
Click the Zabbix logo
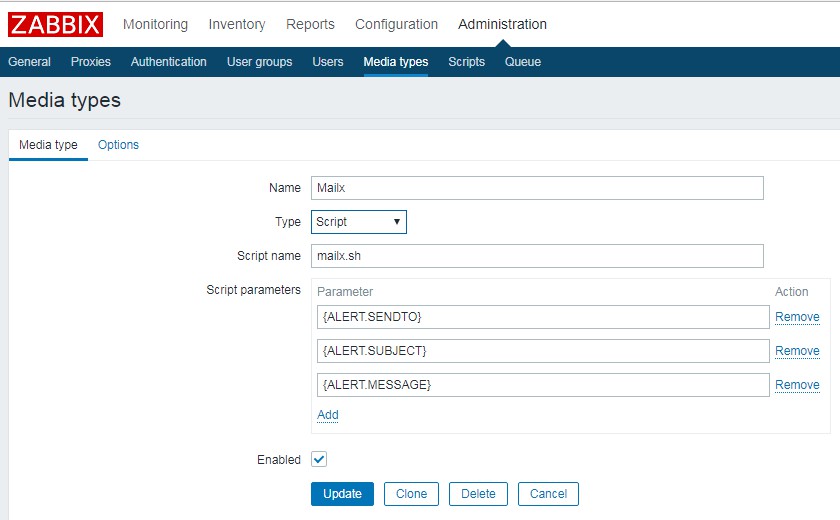coord(56,24)
